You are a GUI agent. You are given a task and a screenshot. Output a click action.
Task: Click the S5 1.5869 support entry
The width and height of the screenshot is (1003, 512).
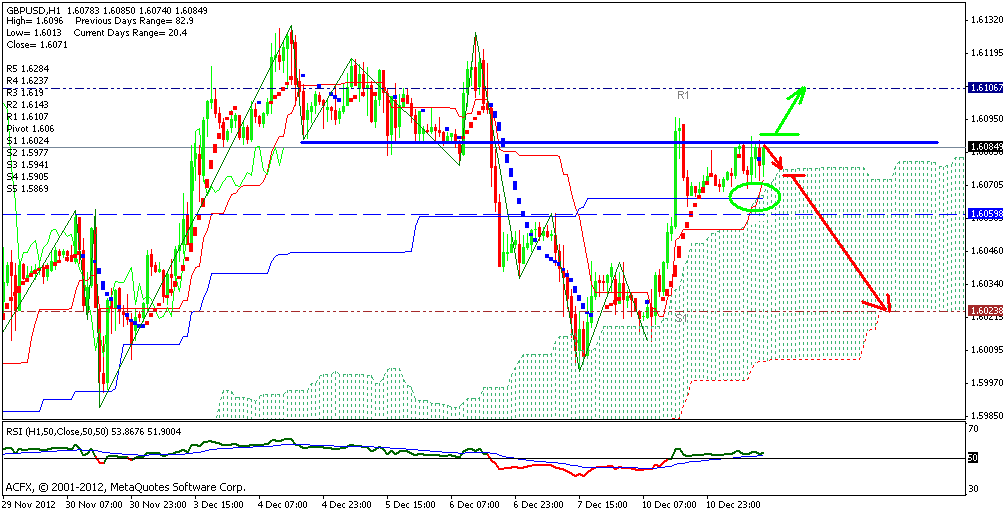pos(27,189)
